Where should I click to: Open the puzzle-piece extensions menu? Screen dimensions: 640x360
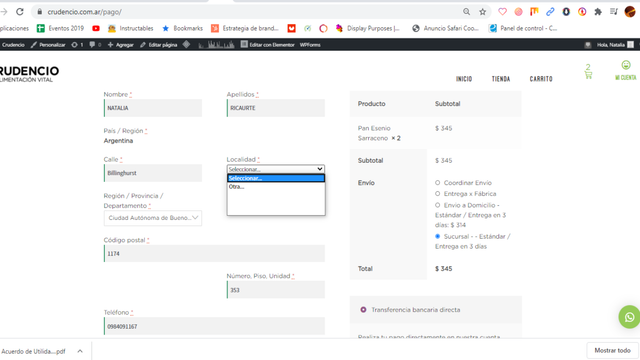[x=598, y=12]
